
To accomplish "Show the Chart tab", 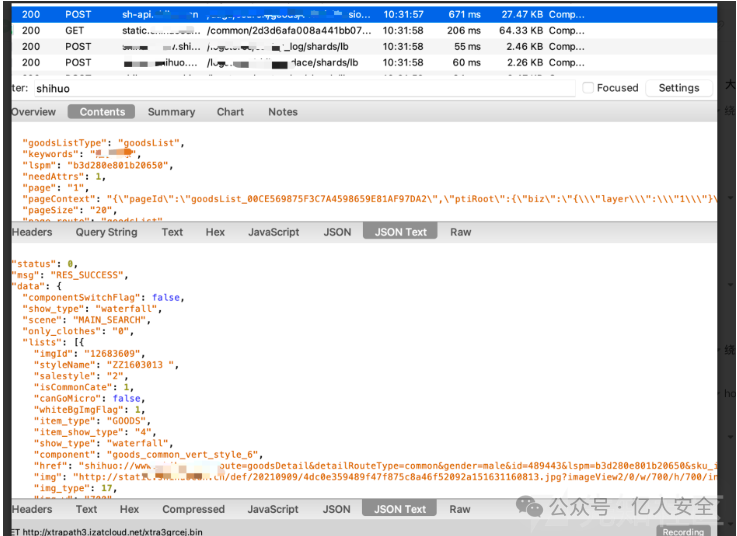I will (x=230, y=112).
